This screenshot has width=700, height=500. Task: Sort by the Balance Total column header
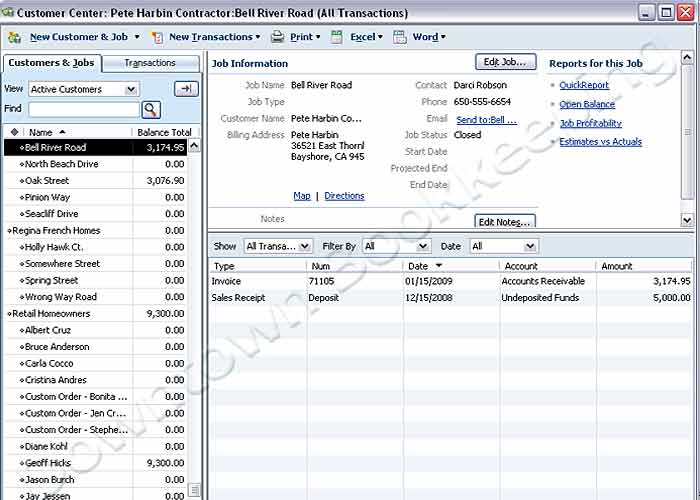pyautogui.click(x=164, y=132)
